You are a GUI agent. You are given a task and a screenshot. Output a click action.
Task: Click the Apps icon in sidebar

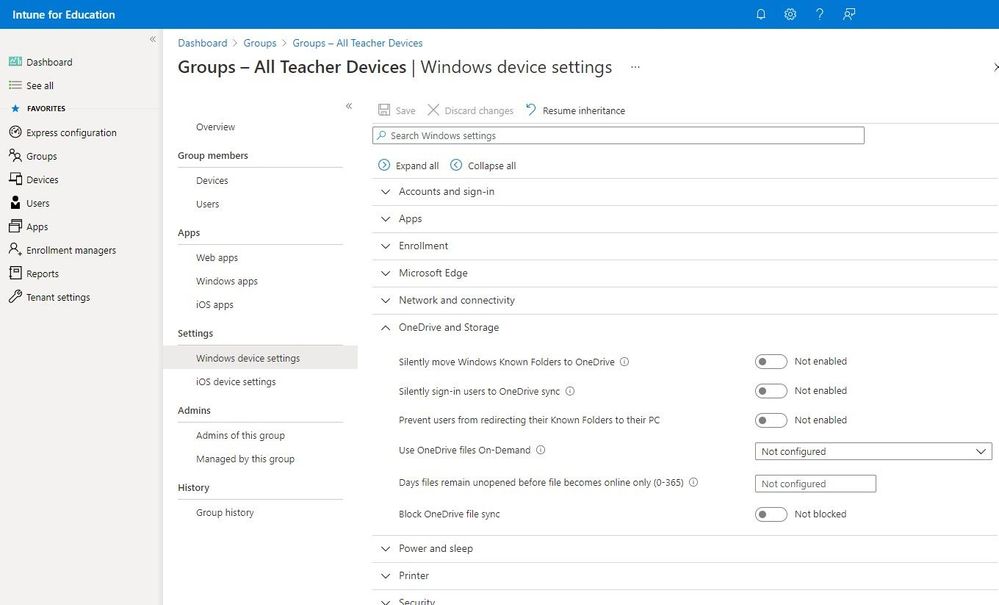(x=15, y=226)
